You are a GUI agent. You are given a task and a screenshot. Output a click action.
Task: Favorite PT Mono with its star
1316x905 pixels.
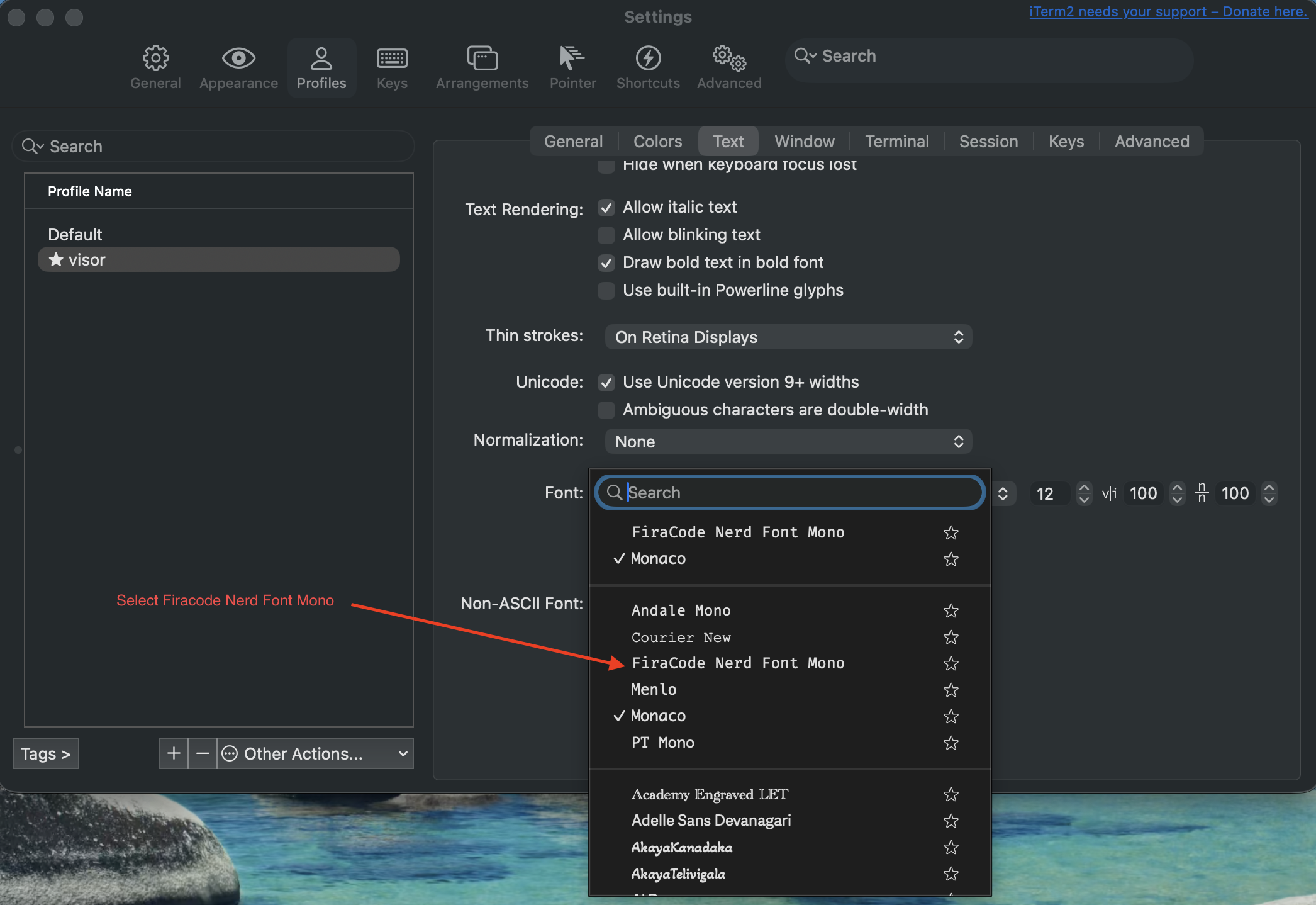[951, 743]
